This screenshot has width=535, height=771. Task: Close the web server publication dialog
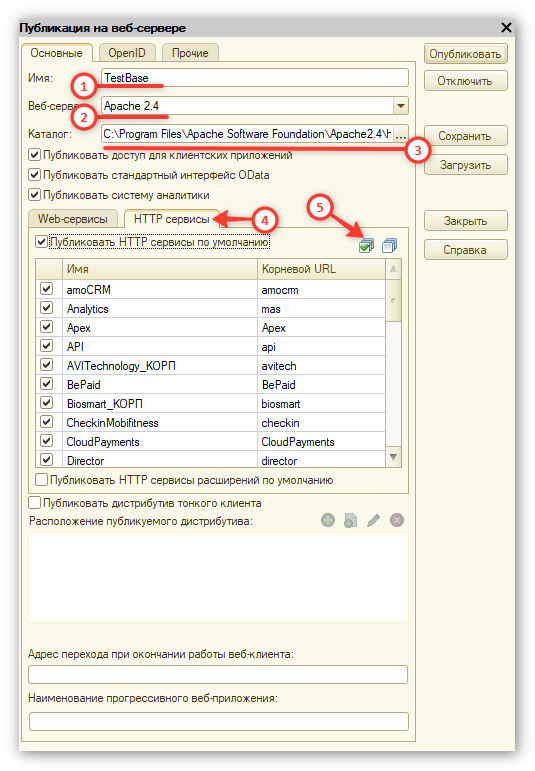(x=506, y=28)
